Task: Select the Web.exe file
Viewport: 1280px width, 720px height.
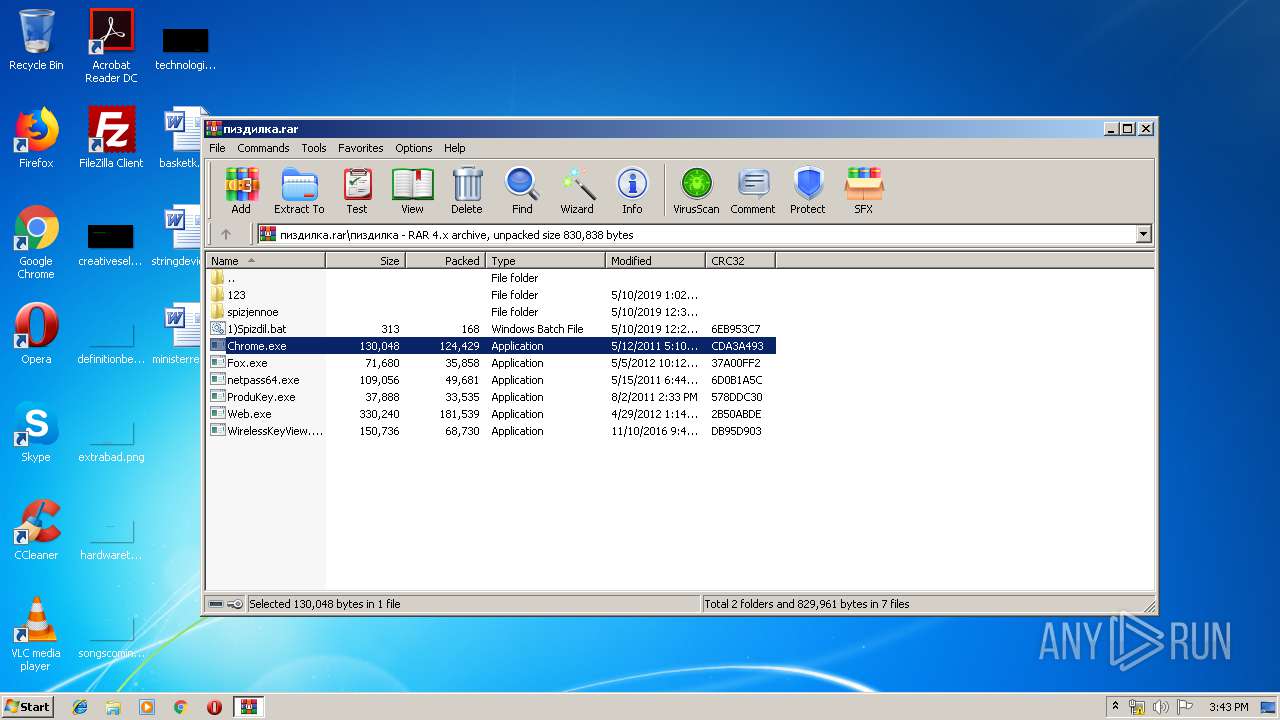Action: point(491,414)
